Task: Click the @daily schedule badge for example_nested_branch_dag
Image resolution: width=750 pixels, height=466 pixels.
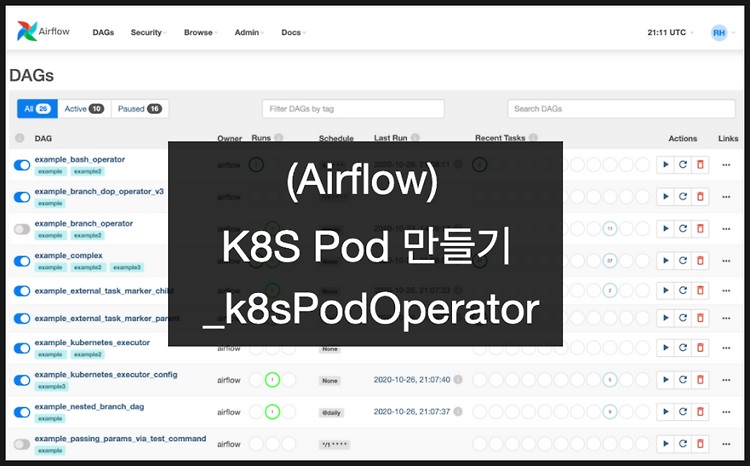Action: point(331,413)
